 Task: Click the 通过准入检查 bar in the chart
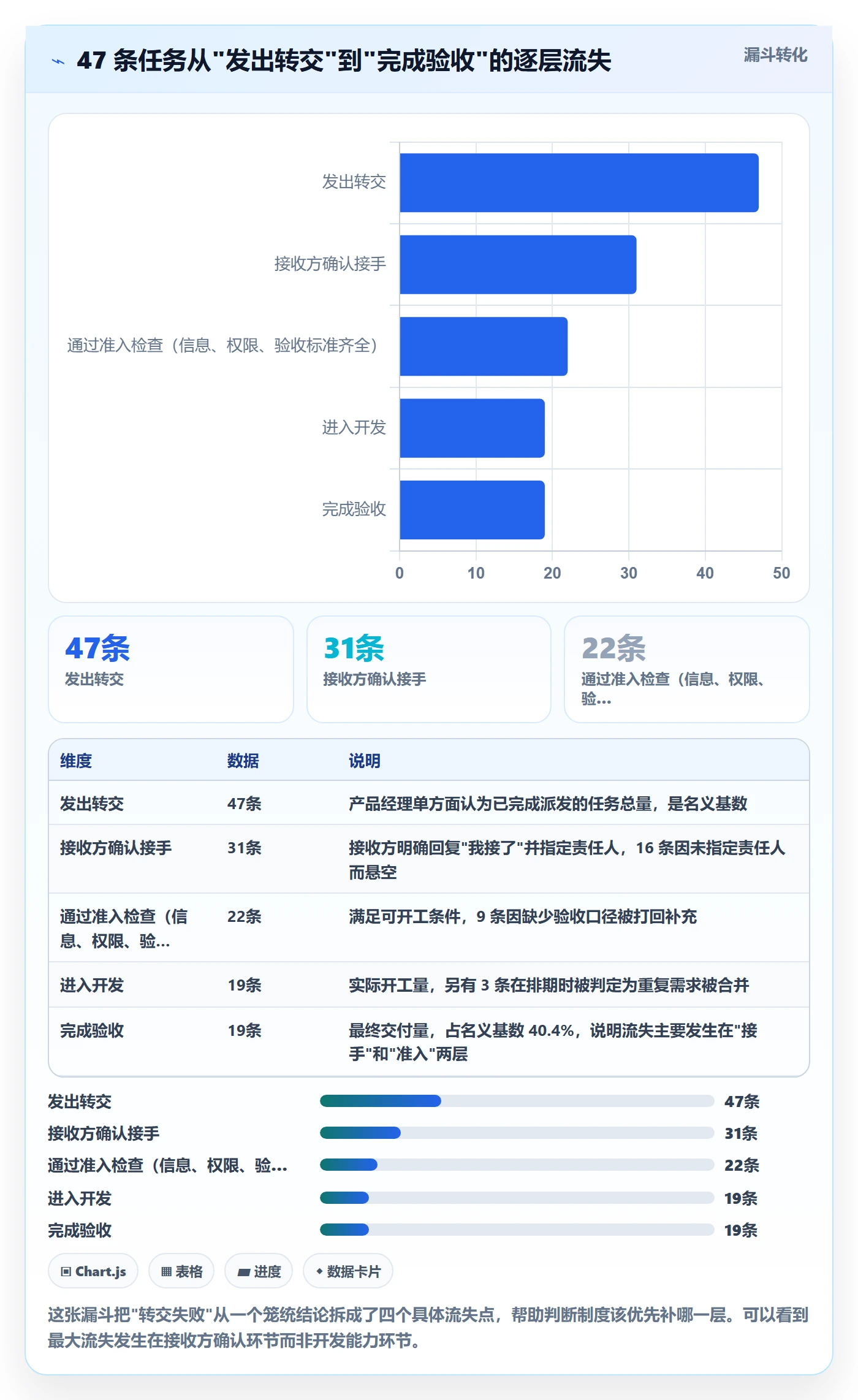[x=484, y=346]
